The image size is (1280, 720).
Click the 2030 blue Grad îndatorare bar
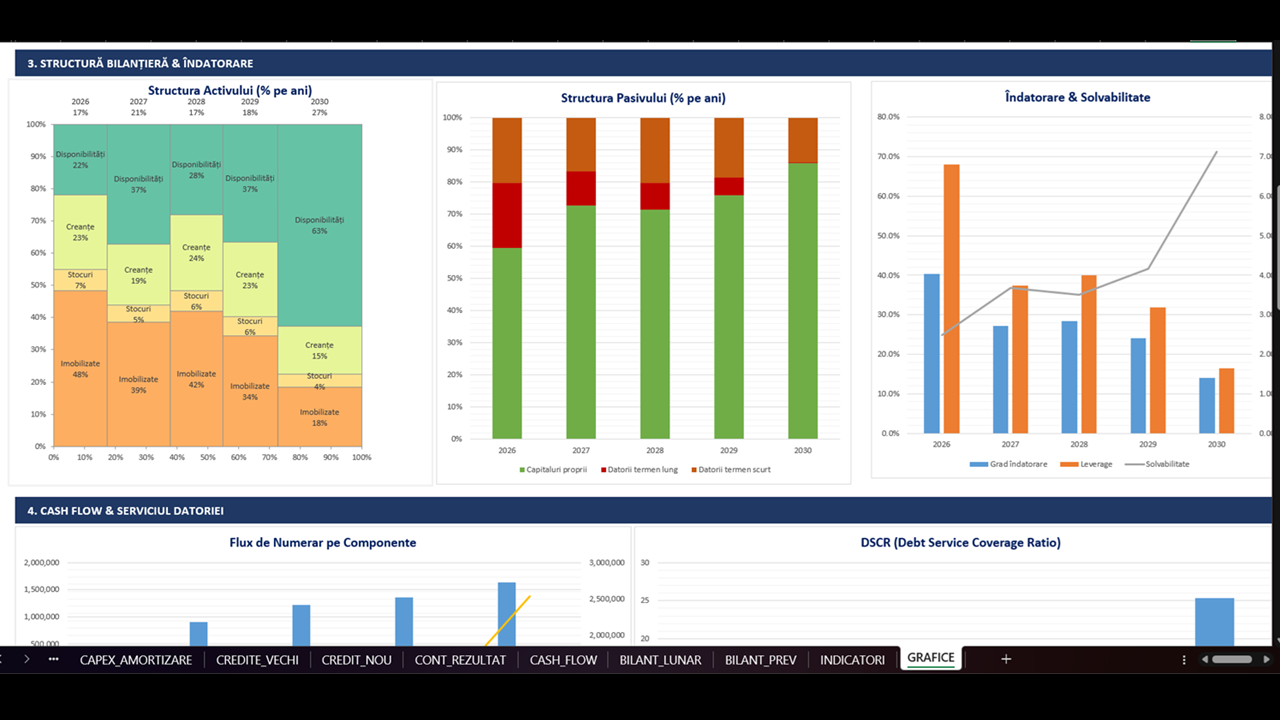pyautogui.click(x=1207, y=405)
